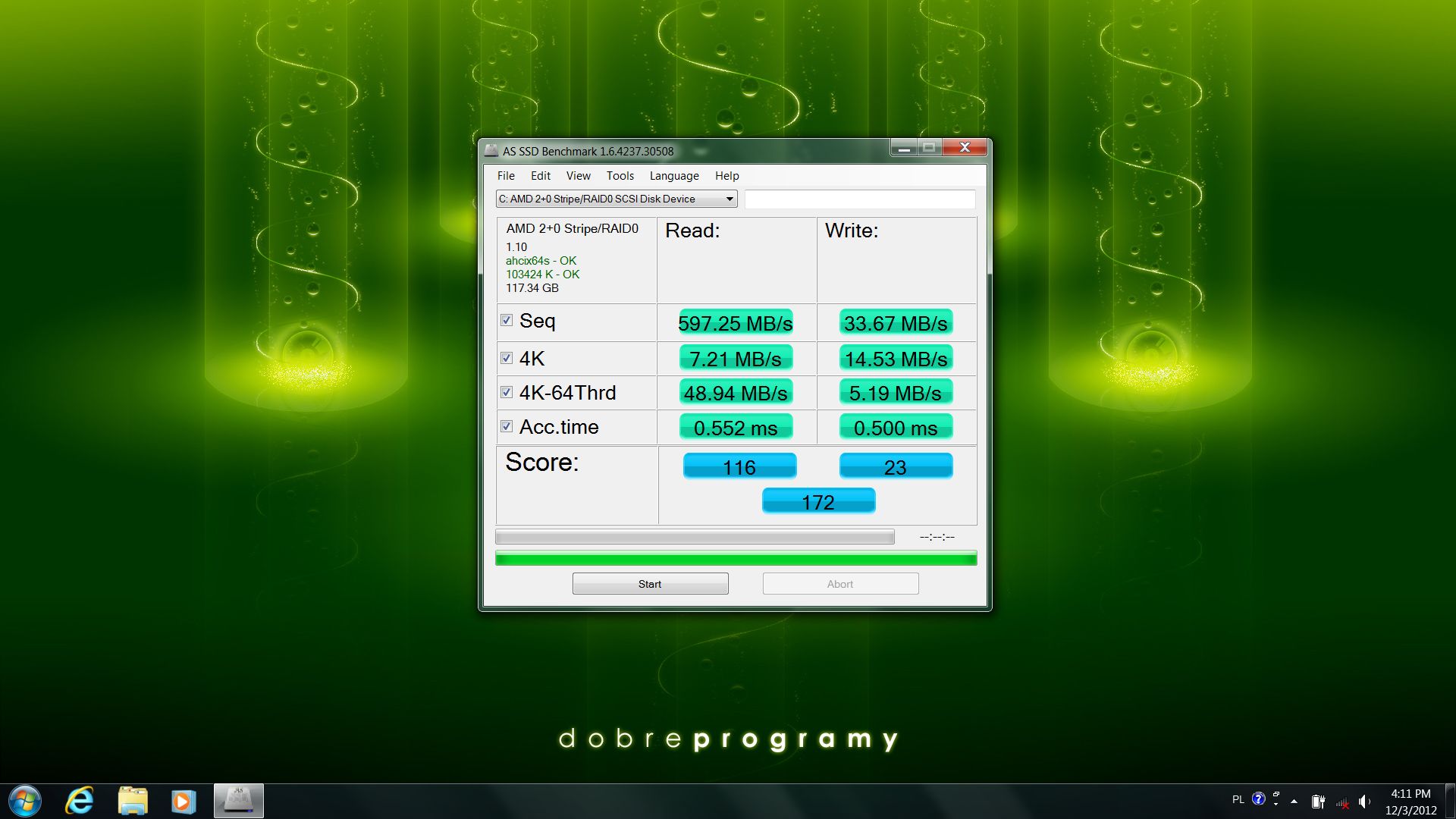Click the blue language bar help icon
This screenshot has width=1456, height=819.
[1259, 799]
